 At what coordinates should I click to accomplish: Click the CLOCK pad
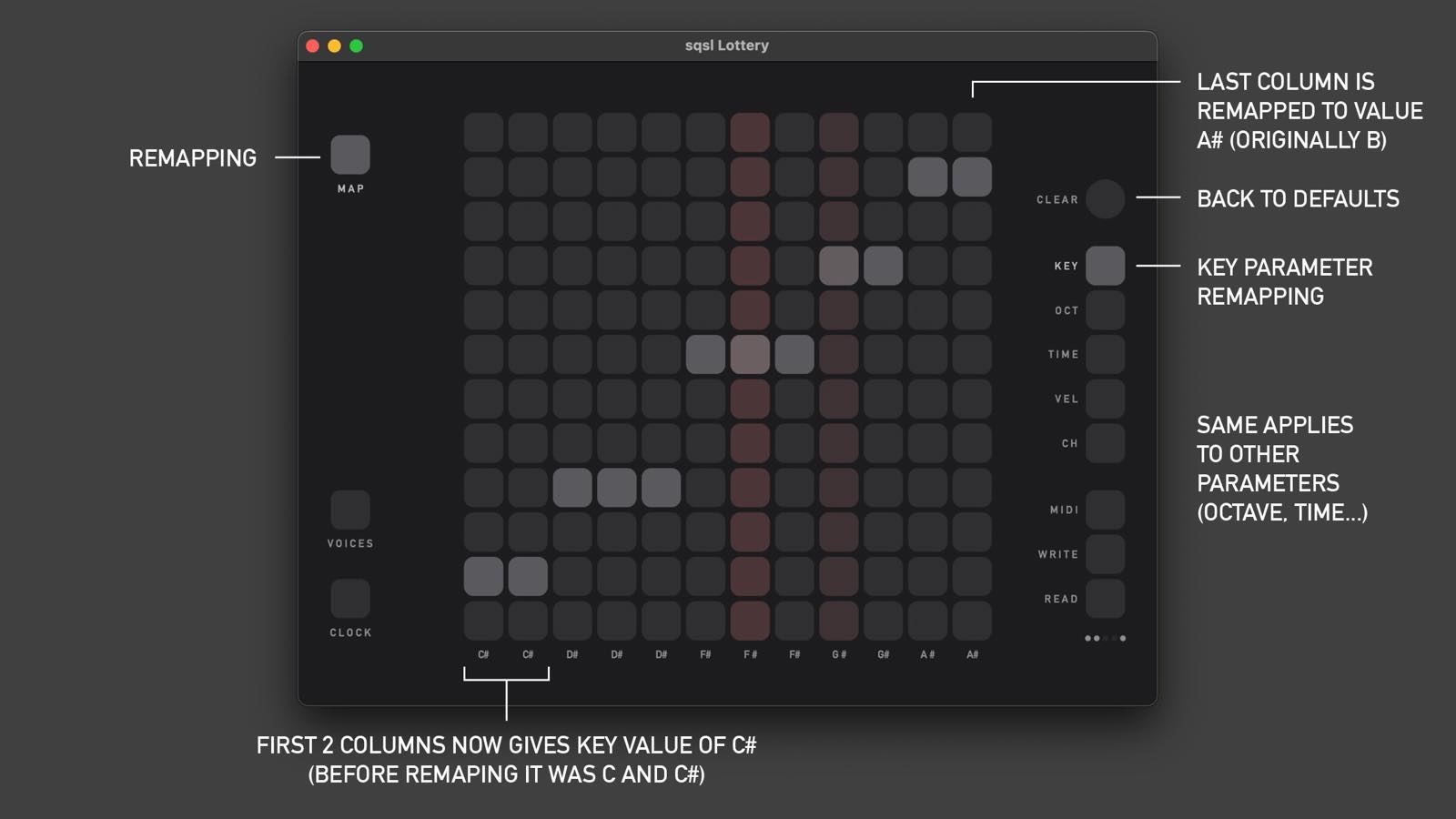(350, 599)
